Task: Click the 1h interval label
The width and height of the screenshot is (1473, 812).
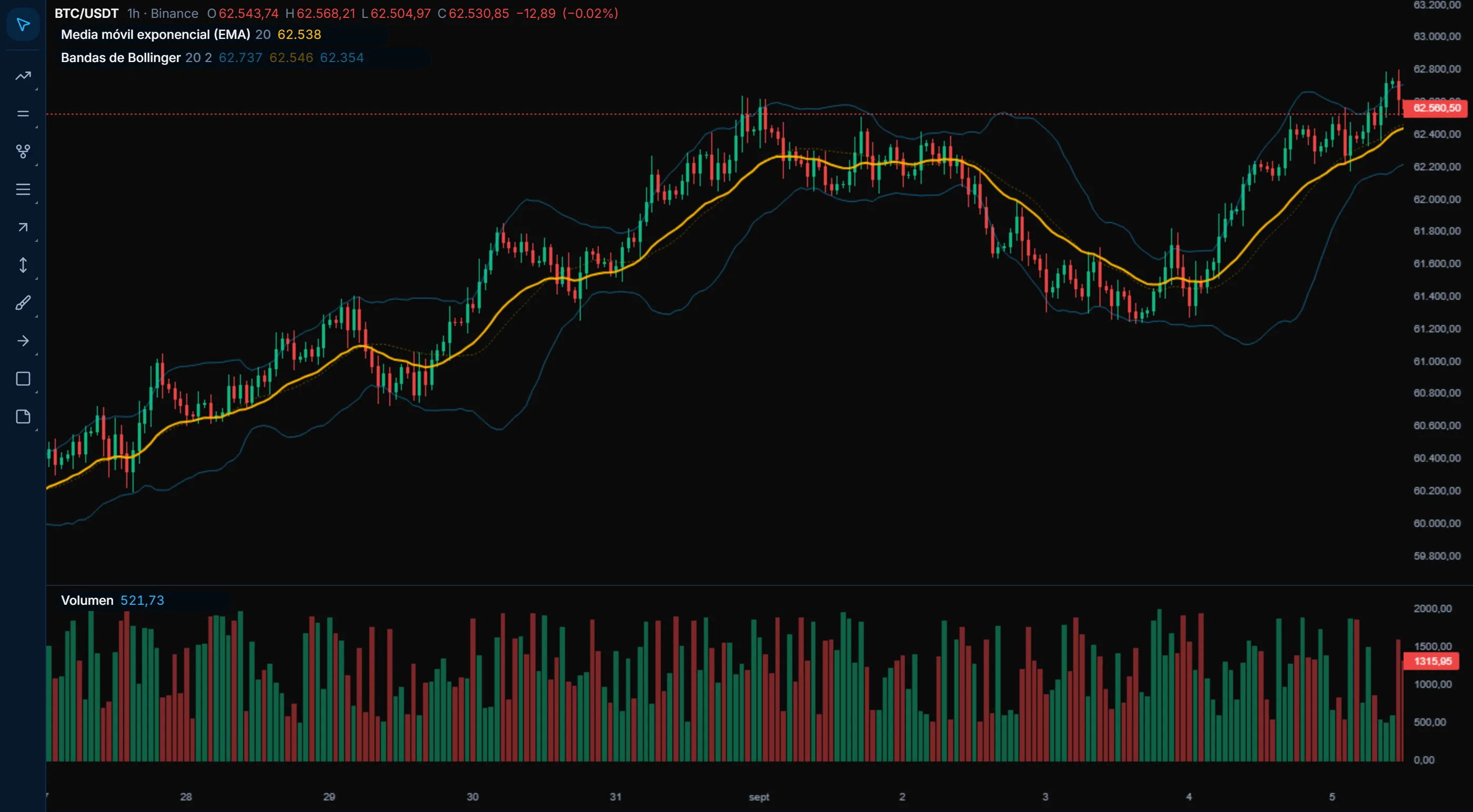Action: point(133,13)
